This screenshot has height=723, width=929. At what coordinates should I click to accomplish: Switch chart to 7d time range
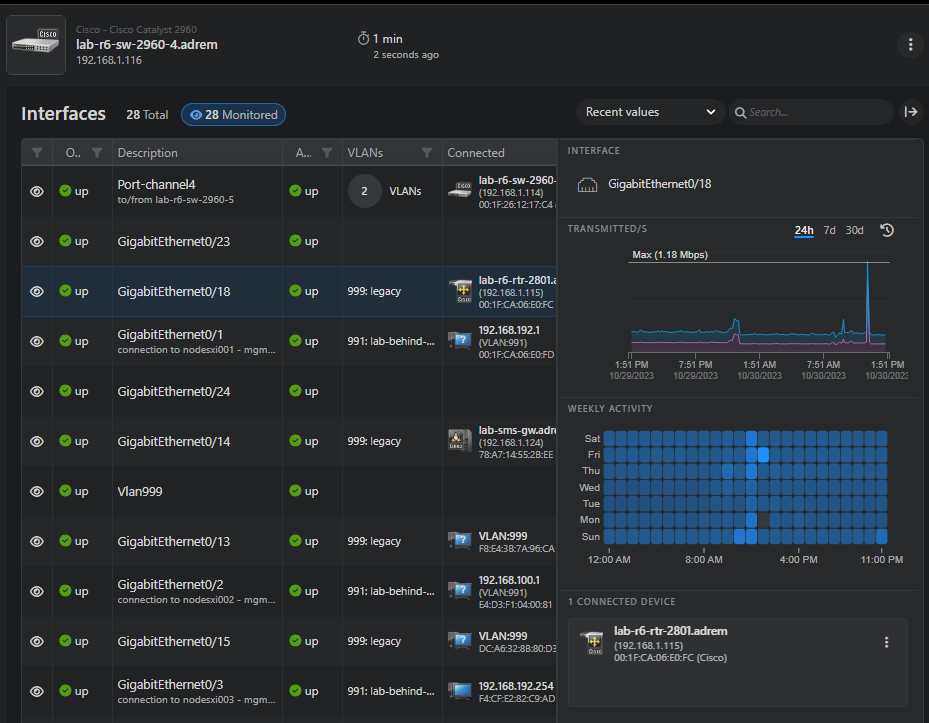[x=829, y=231]
